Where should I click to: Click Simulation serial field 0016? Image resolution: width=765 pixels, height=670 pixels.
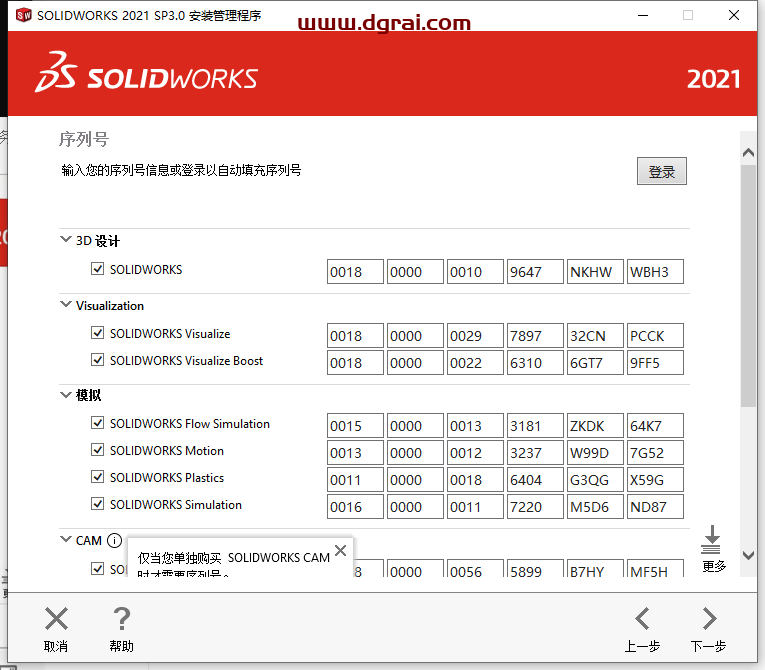(x=355, y=507)
